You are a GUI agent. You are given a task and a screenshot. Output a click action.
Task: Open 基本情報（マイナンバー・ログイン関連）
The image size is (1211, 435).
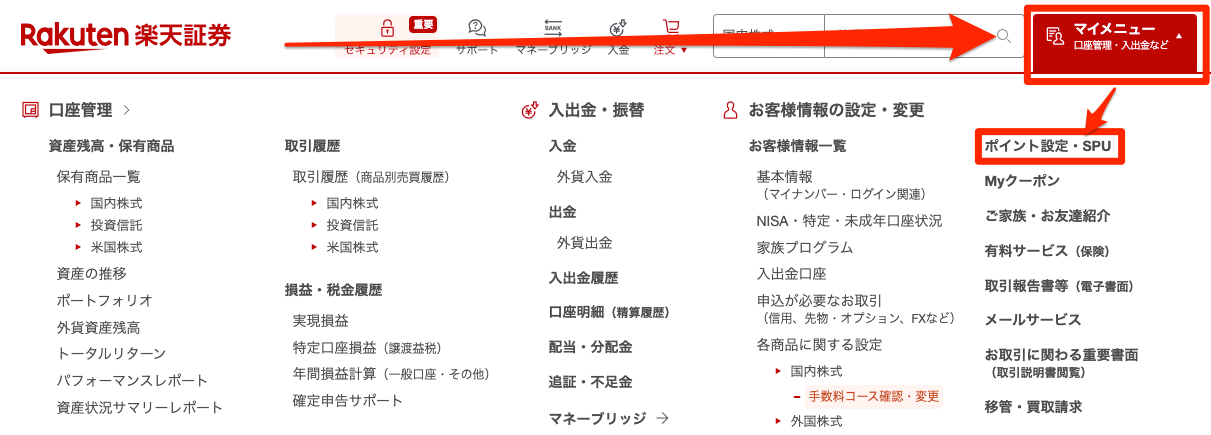pos(841,184)
